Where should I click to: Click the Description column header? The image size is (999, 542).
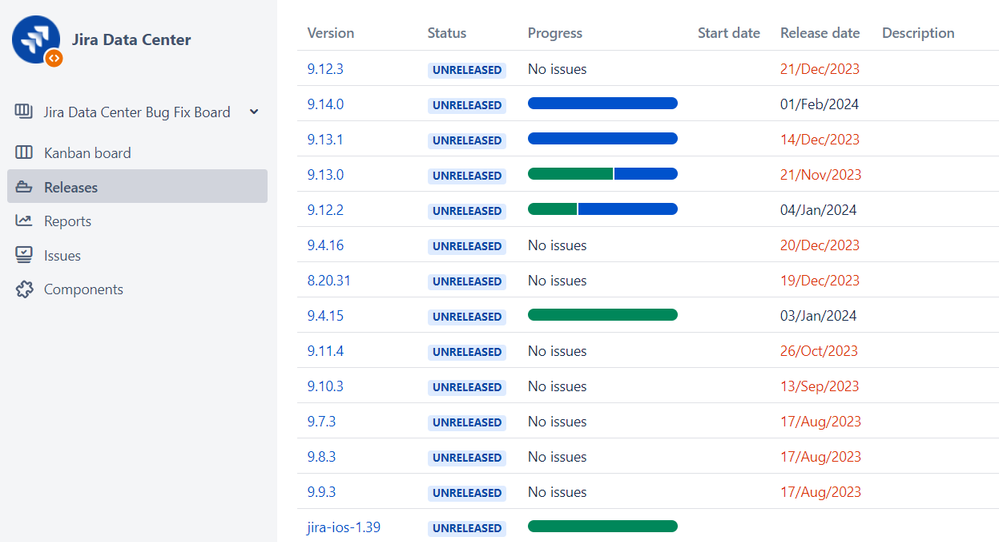918,33
